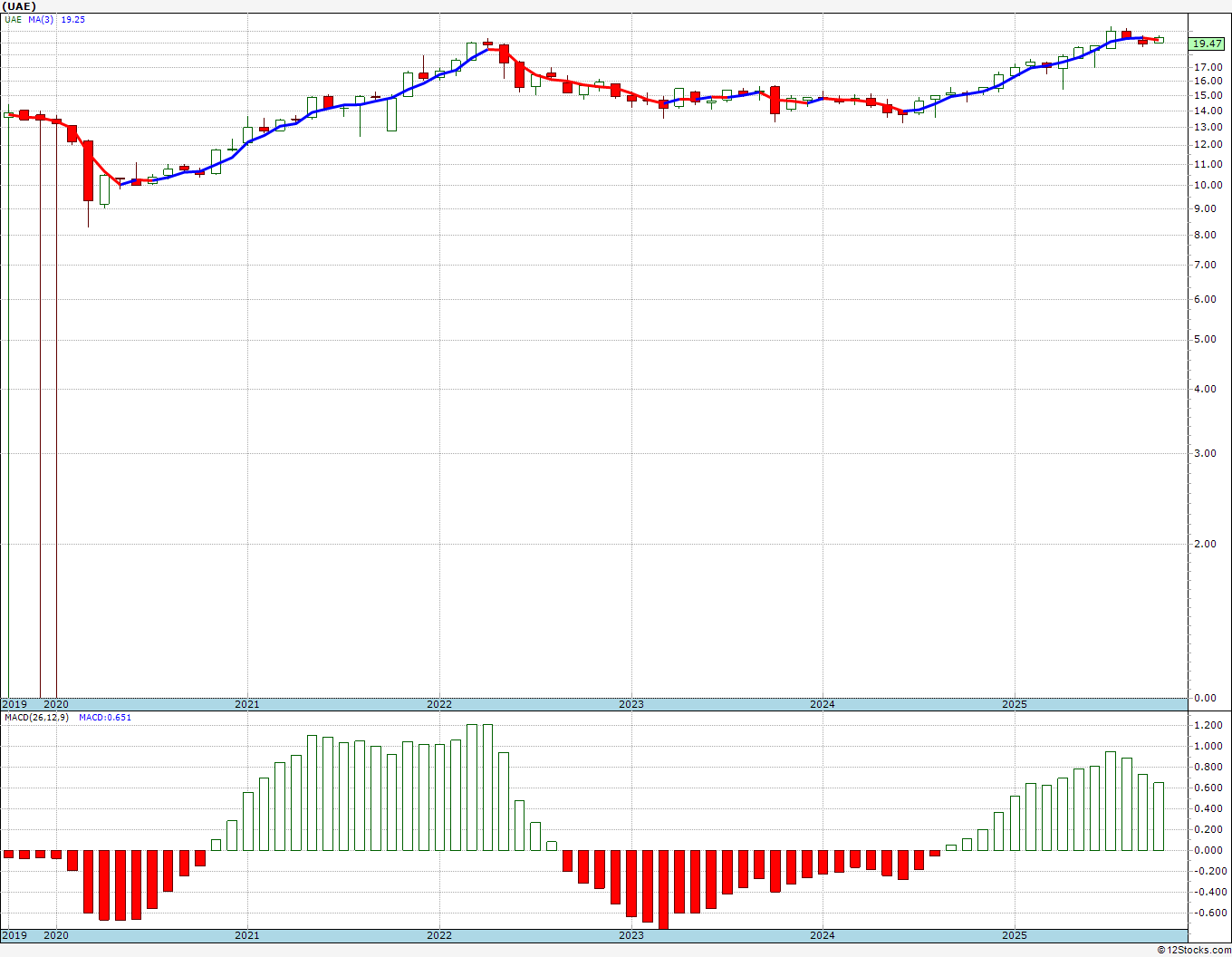Click the 16.00 price axis label
The width and height of the screenshot is (1232, 957).
[x=1208, y=81]
